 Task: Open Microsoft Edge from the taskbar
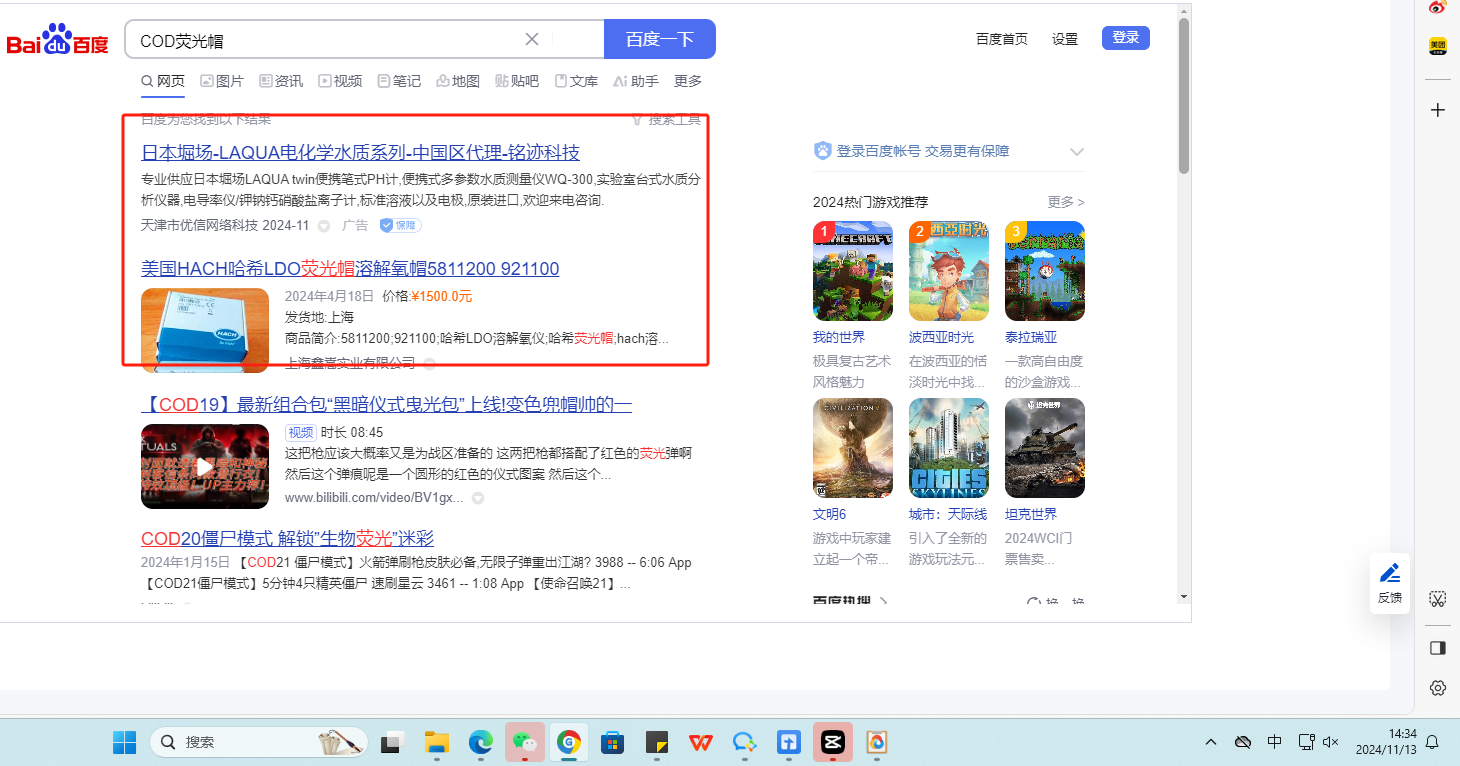481,742
